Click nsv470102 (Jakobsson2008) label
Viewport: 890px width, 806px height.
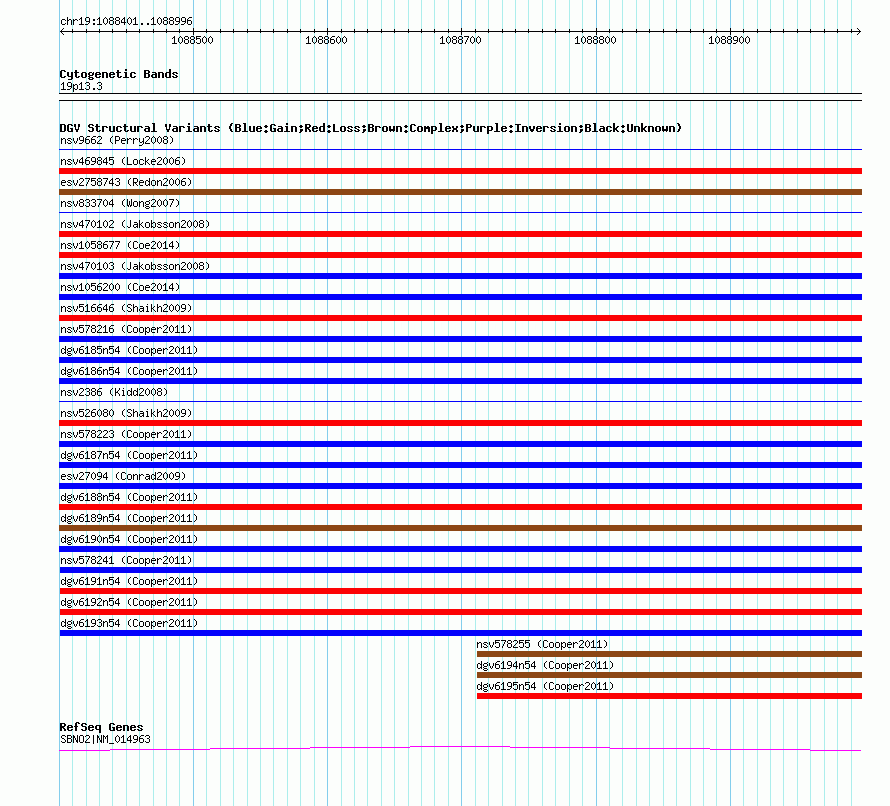[135, 224]
